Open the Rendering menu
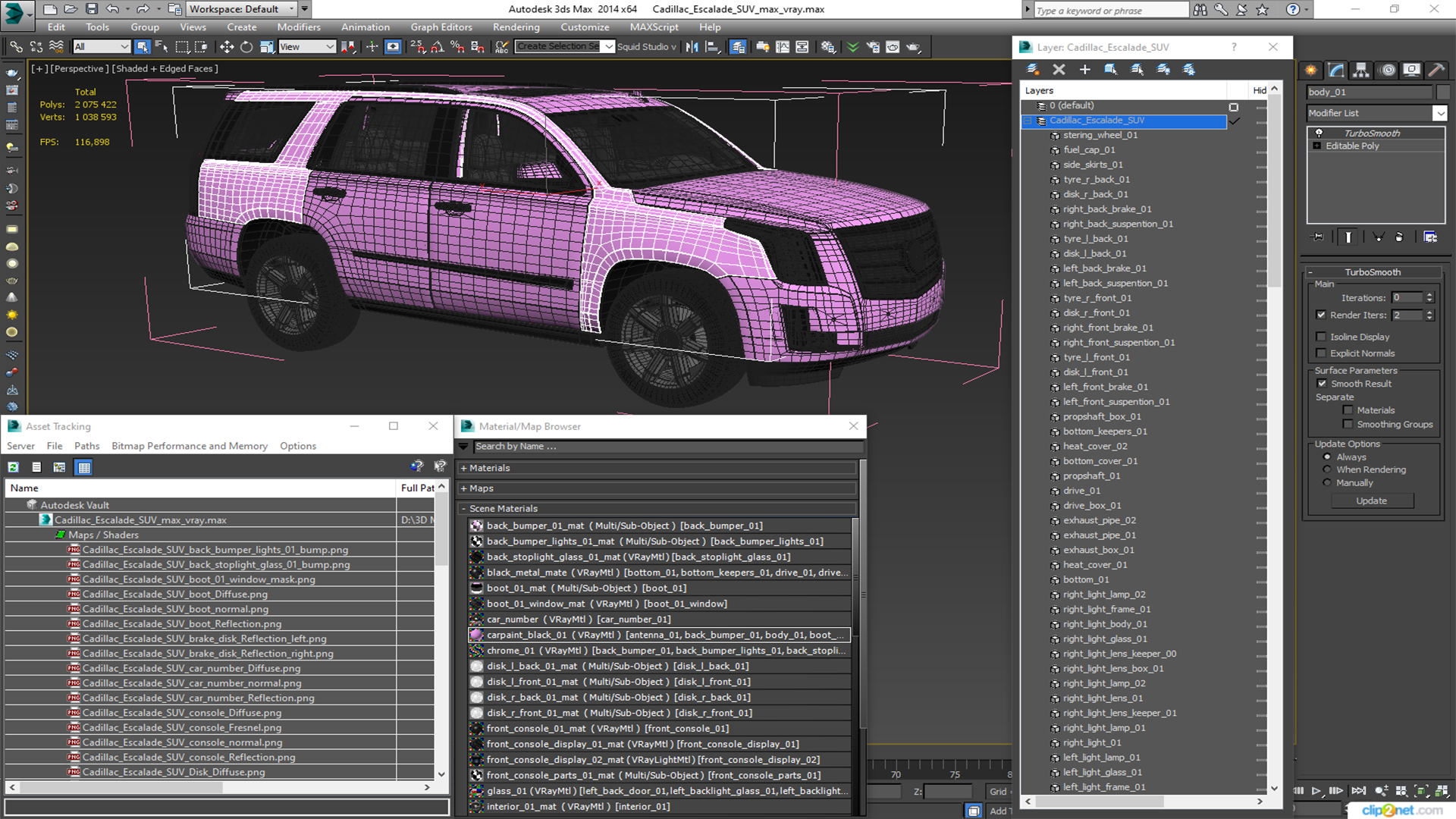 pyautogui.click(x=516, y=27)
